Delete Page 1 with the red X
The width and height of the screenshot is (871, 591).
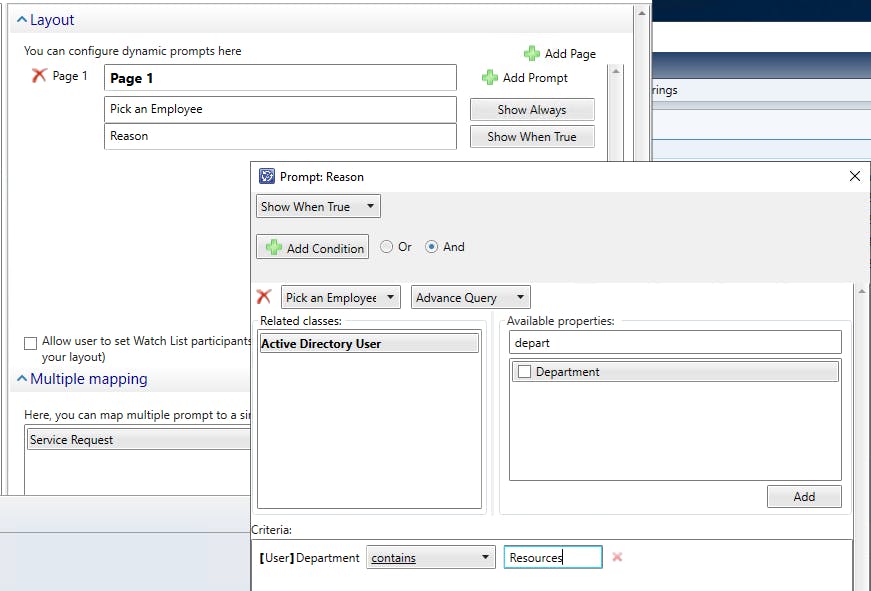39,75
